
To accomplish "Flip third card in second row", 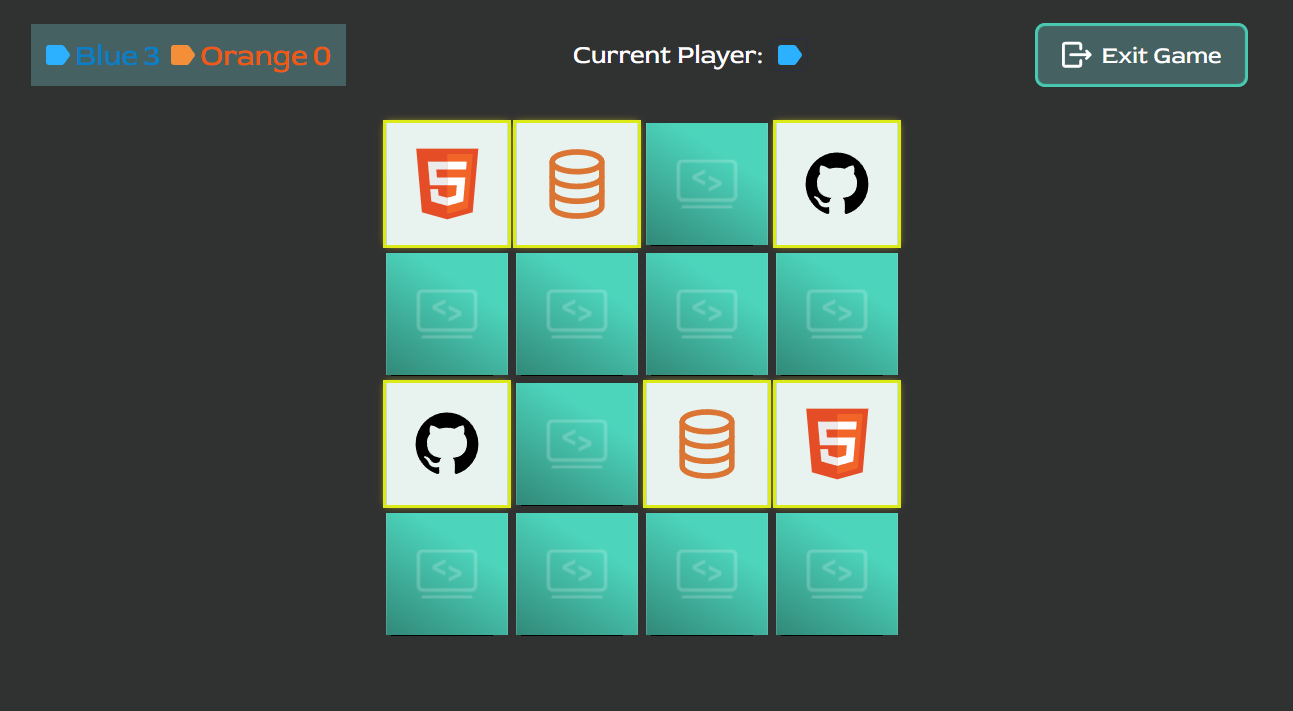I will pyautogui.click(x=707, y=314).
